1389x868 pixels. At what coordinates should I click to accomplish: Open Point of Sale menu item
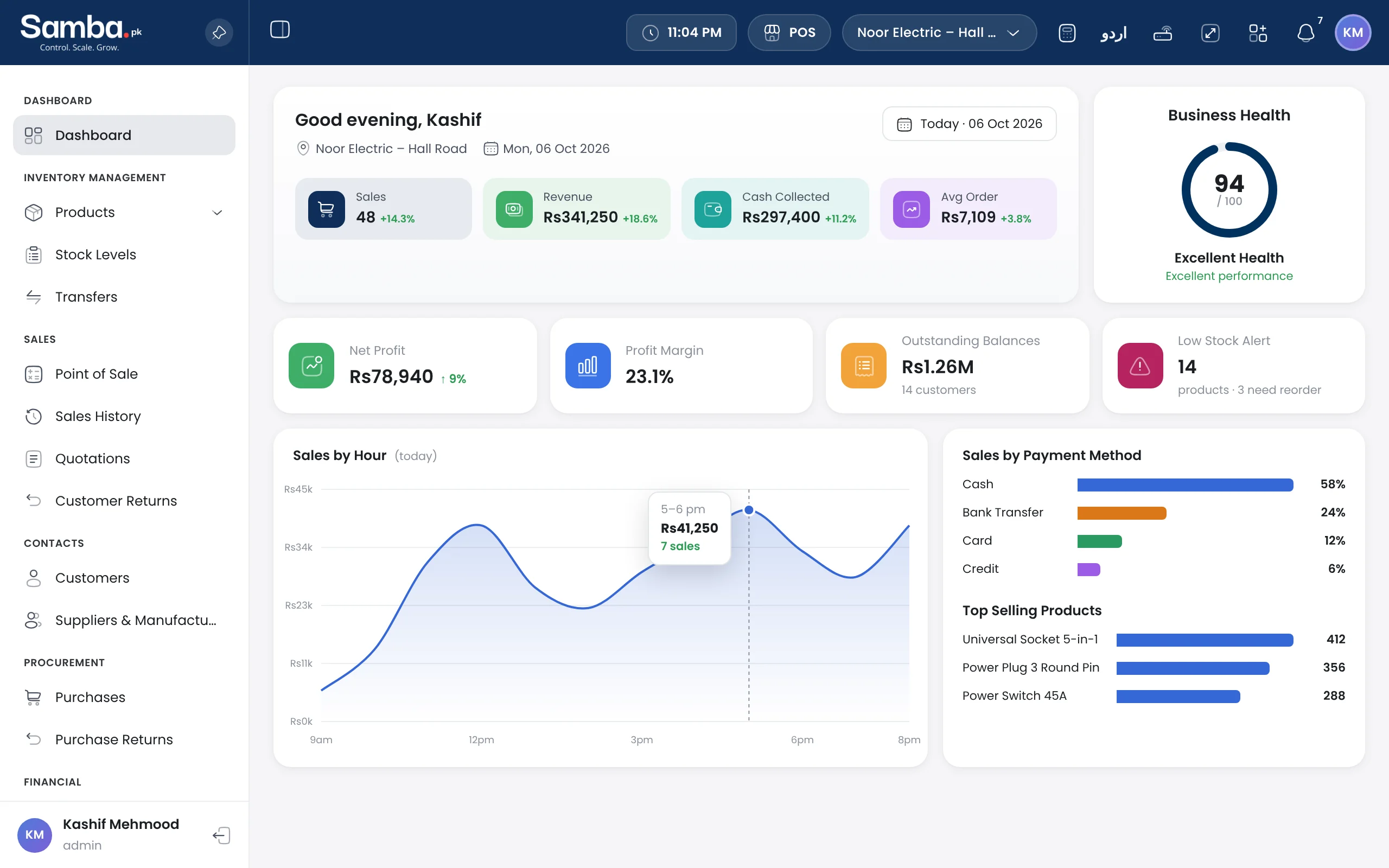tap(124, 374)
